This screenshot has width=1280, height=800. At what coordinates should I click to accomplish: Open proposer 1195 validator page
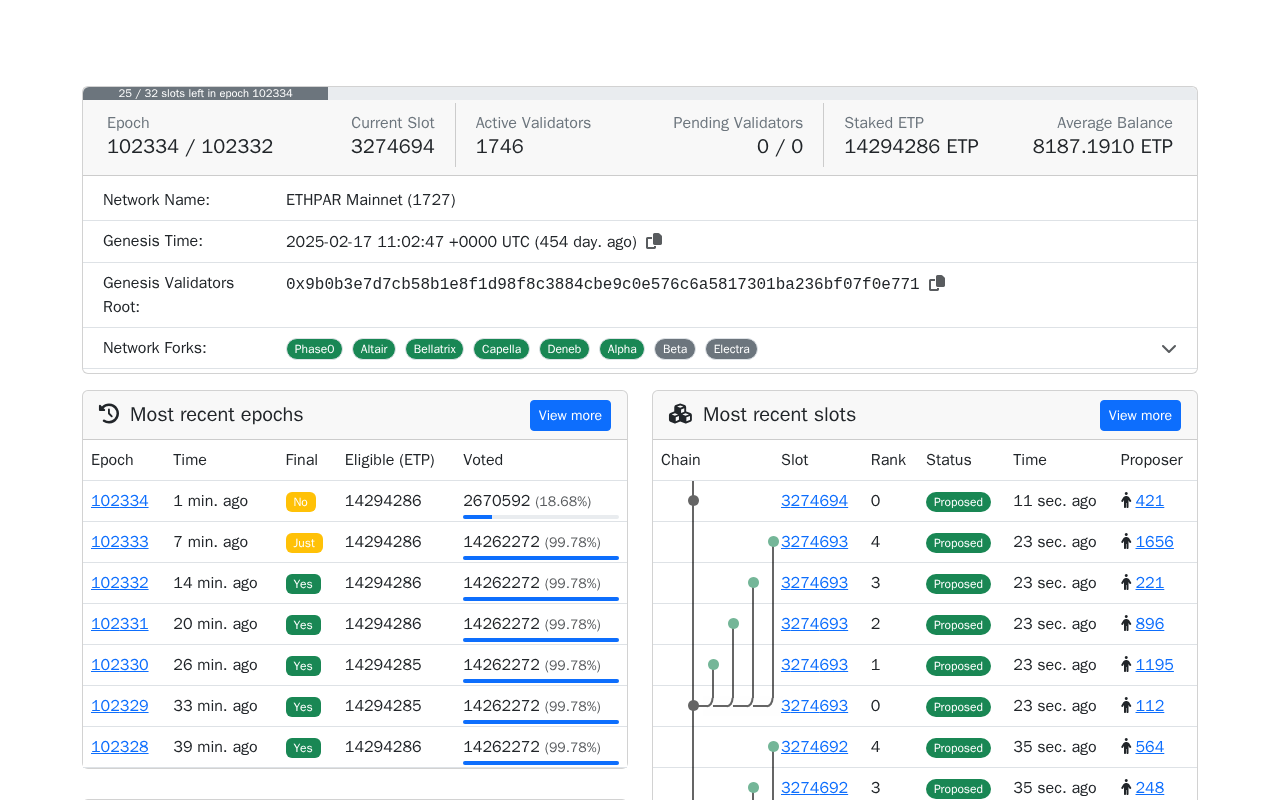1154,665
